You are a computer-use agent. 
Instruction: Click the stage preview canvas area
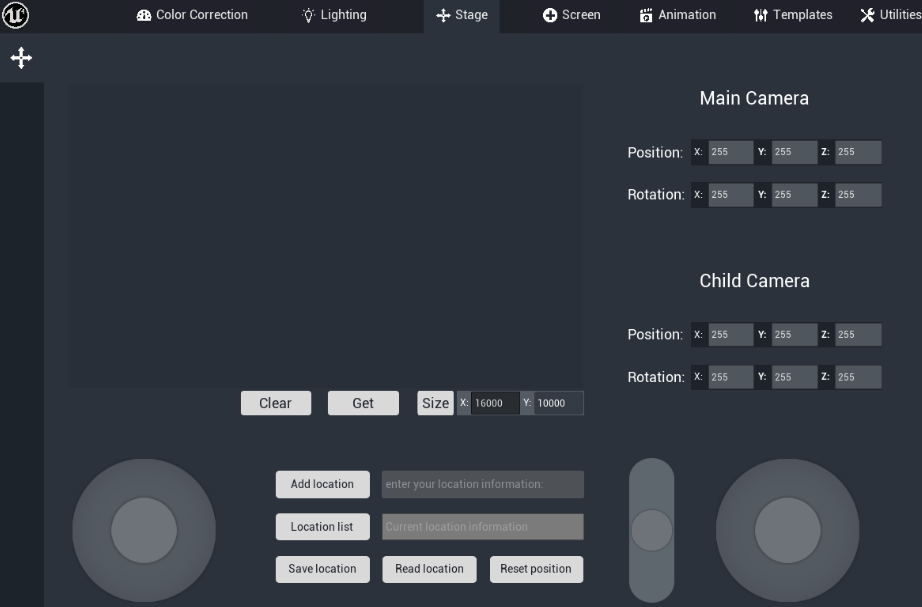click(326, 236)
